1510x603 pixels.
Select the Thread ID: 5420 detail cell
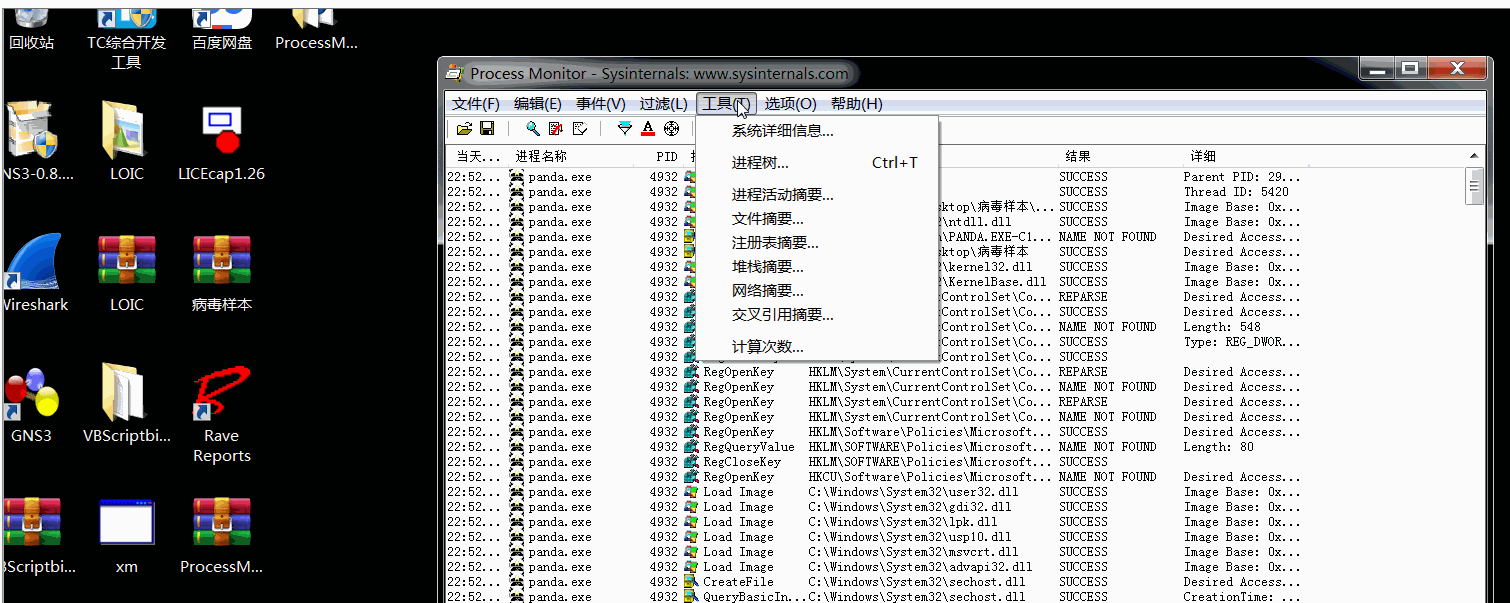[x=1236, y=192]
